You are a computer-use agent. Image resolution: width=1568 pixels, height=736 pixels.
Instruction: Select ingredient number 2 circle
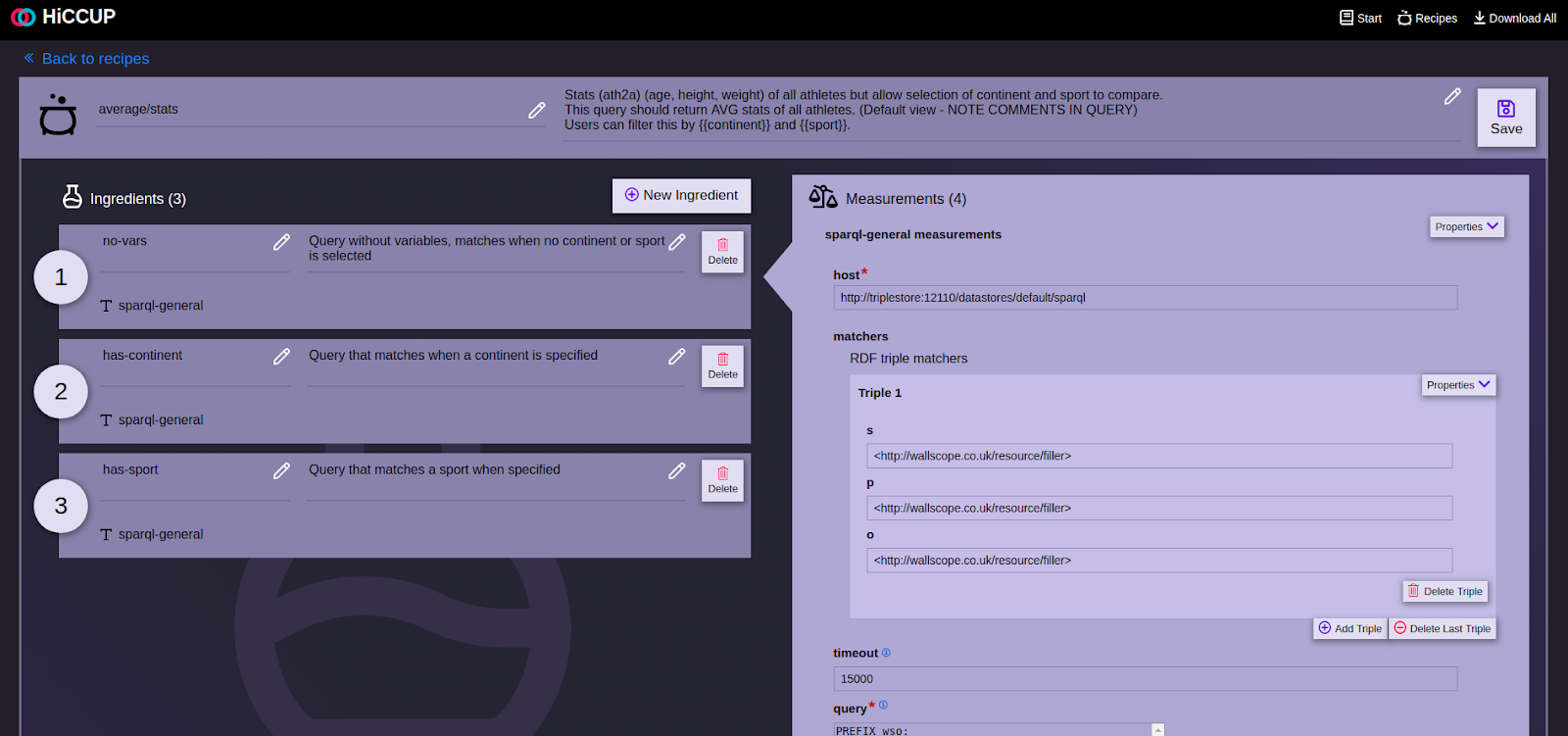point(61,392)
